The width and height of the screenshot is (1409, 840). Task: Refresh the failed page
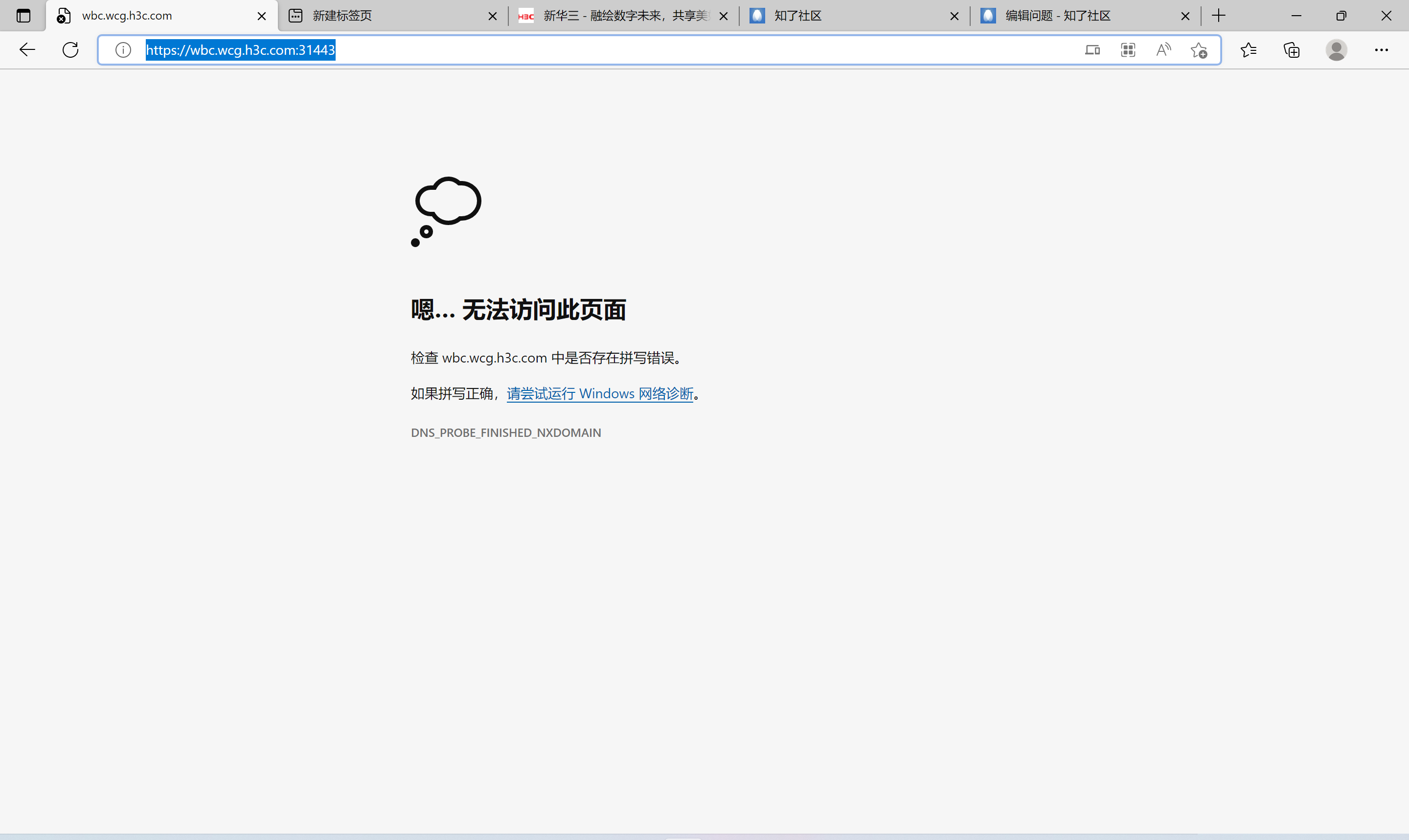click(x=71, y=50)
